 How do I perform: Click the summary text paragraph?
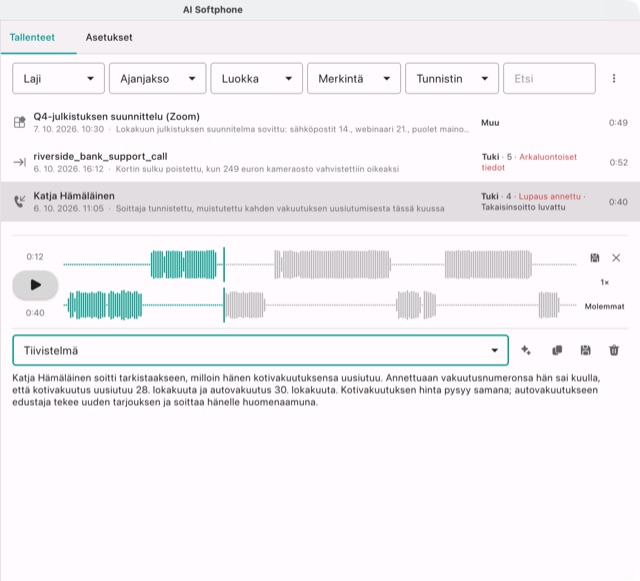[x=306, y=390]
